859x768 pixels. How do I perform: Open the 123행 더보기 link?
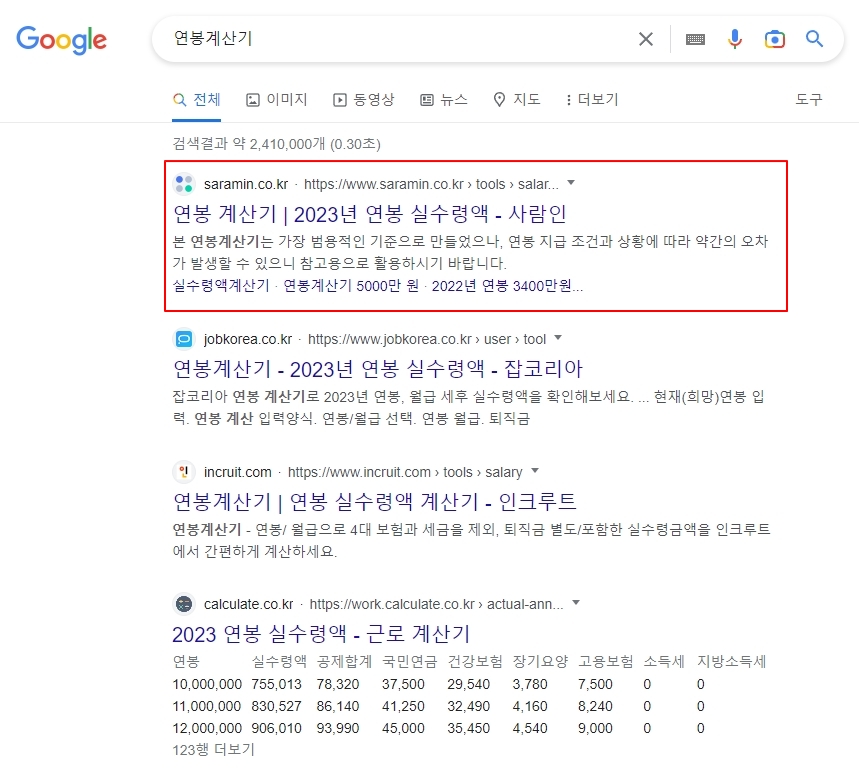(214, 749)
